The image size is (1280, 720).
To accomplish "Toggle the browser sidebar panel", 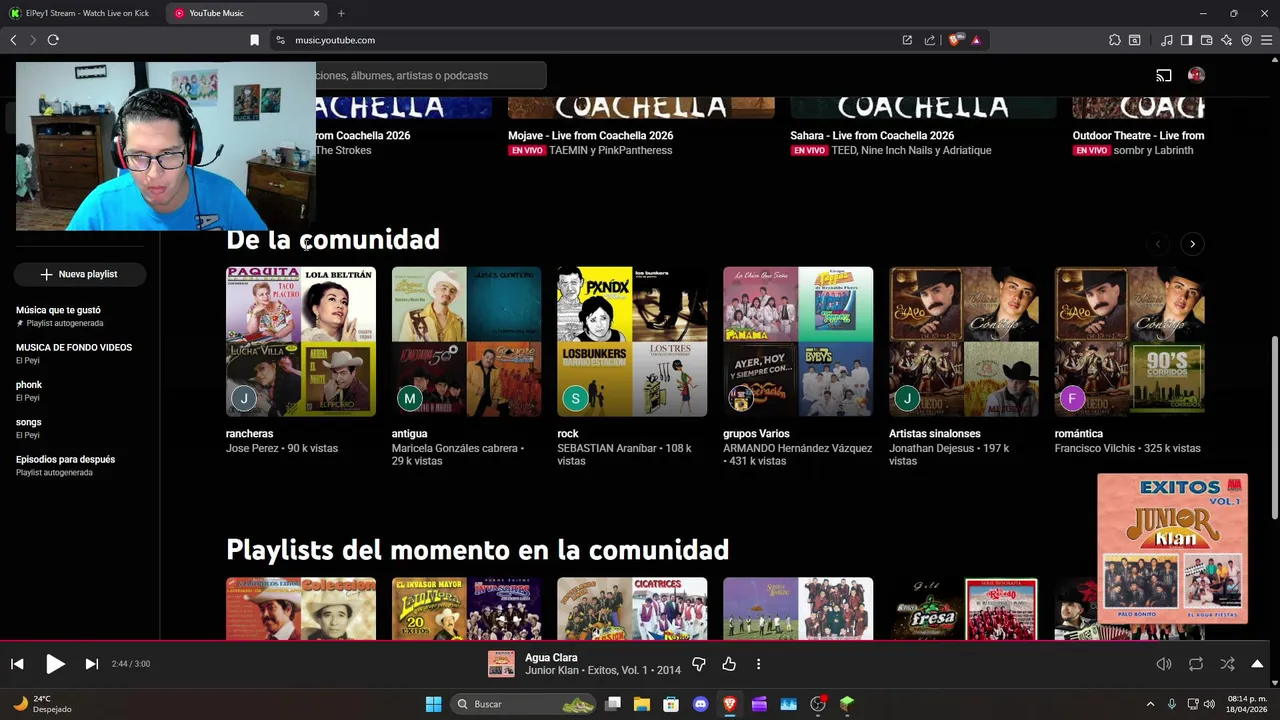I will (x=1186, y=40).
